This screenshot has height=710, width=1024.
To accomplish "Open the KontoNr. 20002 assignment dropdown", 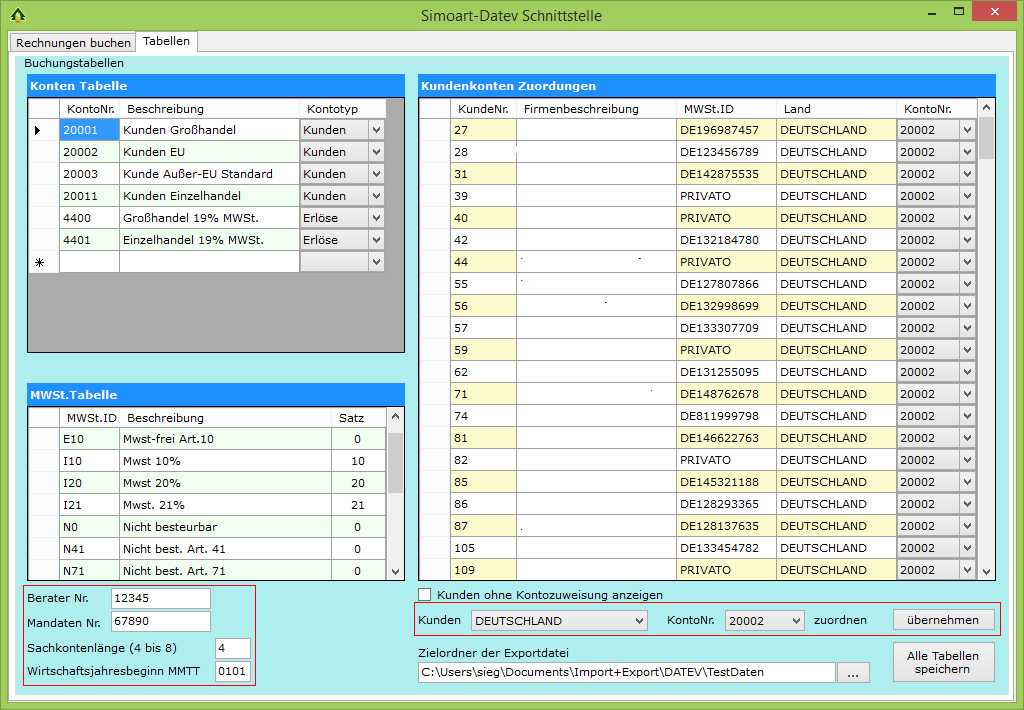I will [796, 621].
